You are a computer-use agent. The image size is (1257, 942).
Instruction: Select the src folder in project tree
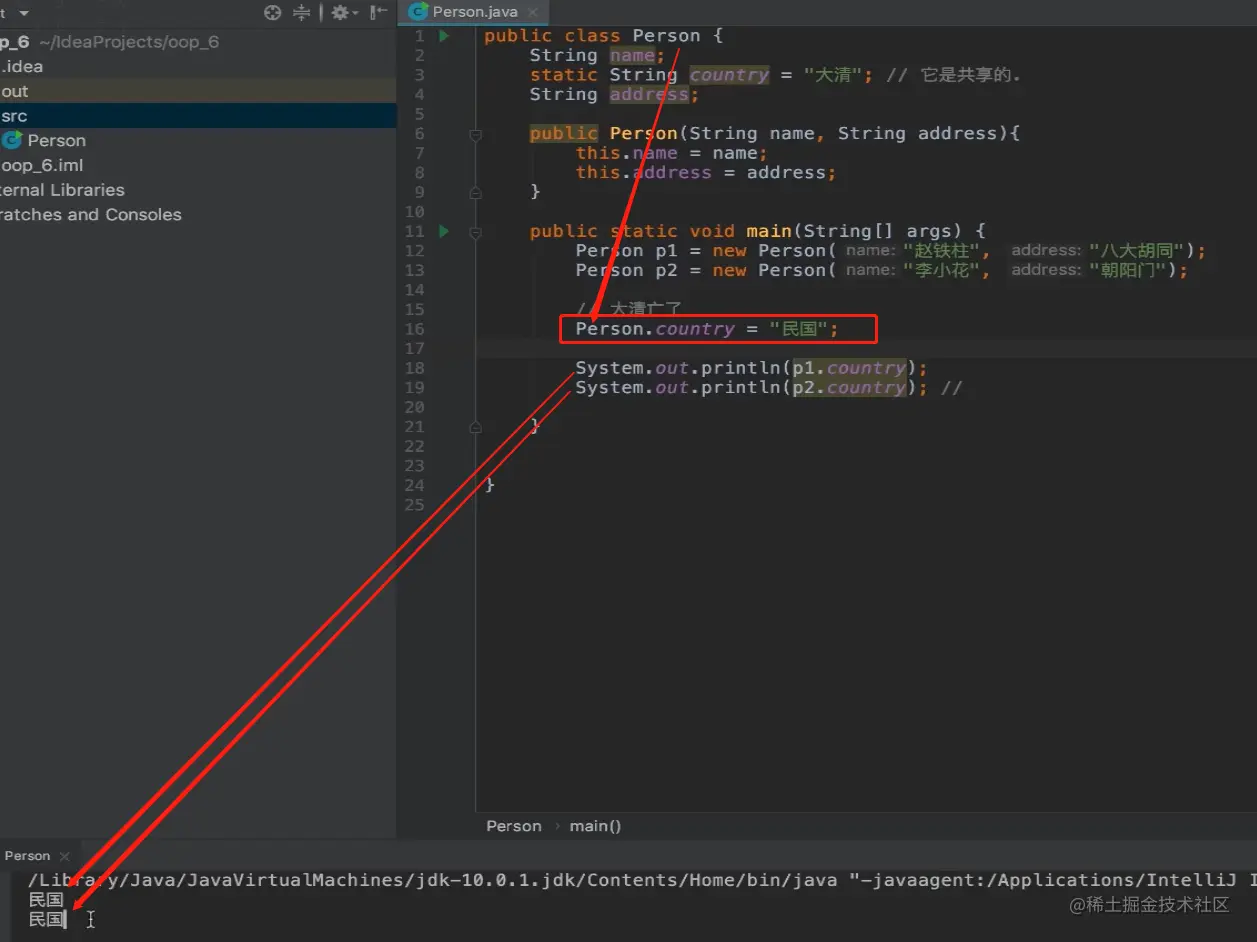click(x=198, y=116)
